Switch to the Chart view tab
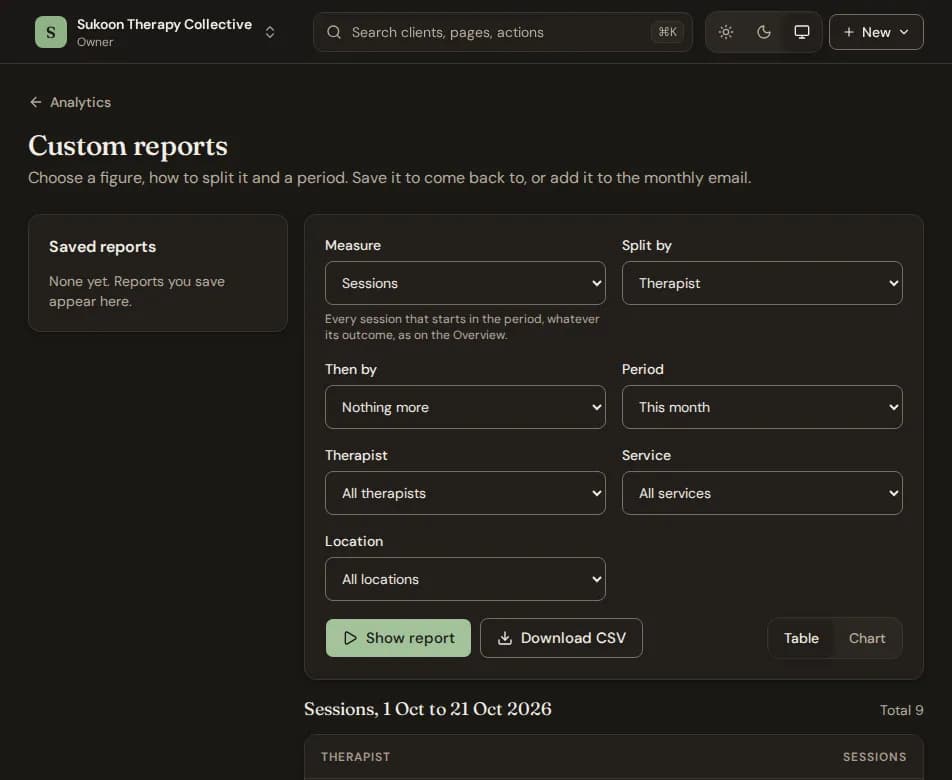Image resolution: width=952 pixels, height=780 pixels. 867,638
